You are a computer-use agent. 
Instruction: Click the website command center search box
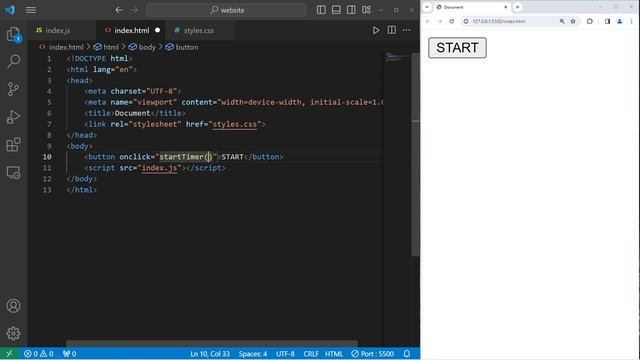(227, 10)
